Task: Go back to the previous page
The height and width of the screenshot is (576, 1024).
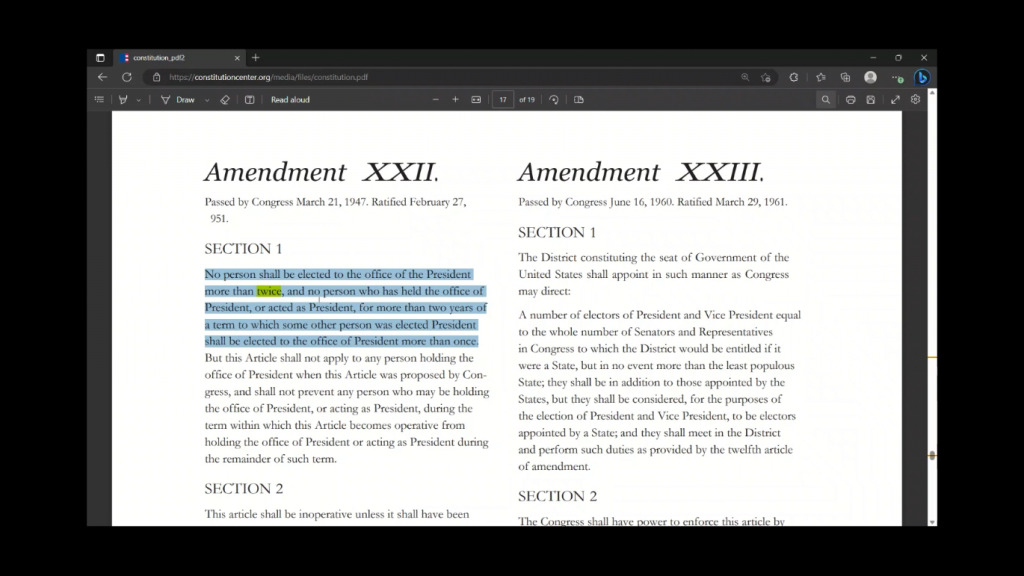Action: click(103, 77)
